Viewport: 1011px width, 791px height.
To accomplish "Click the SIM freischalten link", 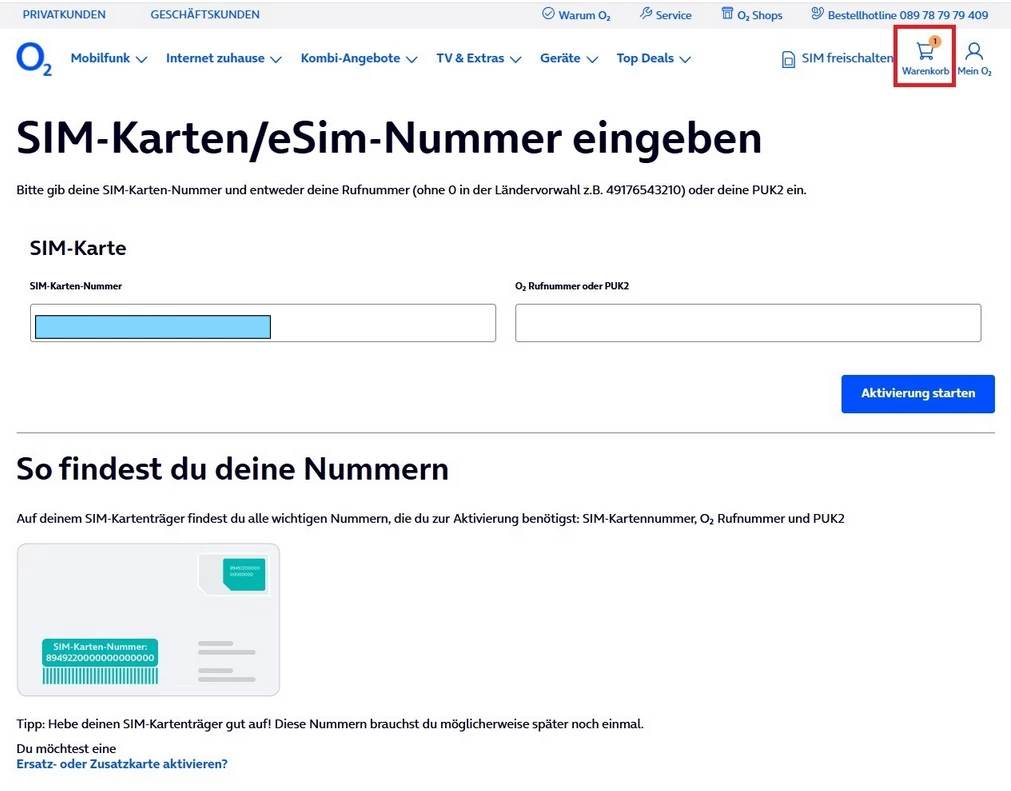I will coord(847,58).
